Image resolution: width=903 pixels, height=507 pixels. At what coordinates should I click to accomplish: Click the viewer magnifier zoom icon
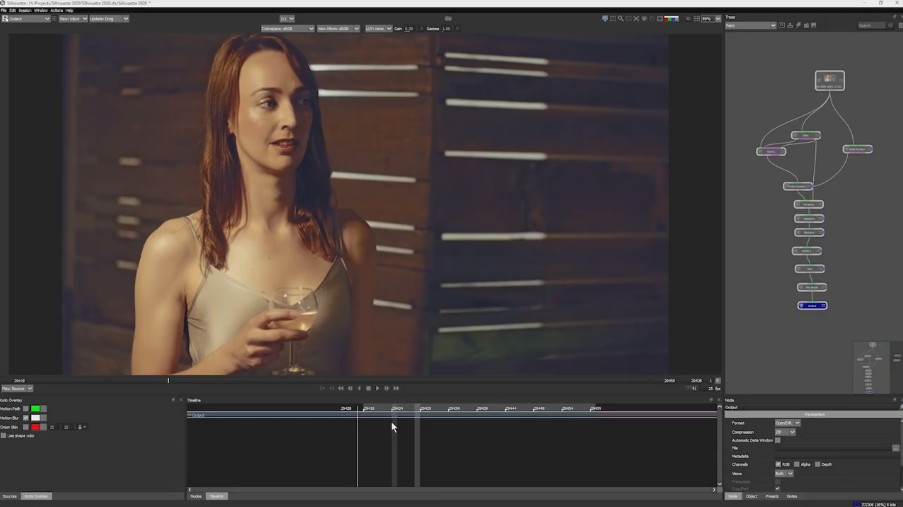[621, 18]
